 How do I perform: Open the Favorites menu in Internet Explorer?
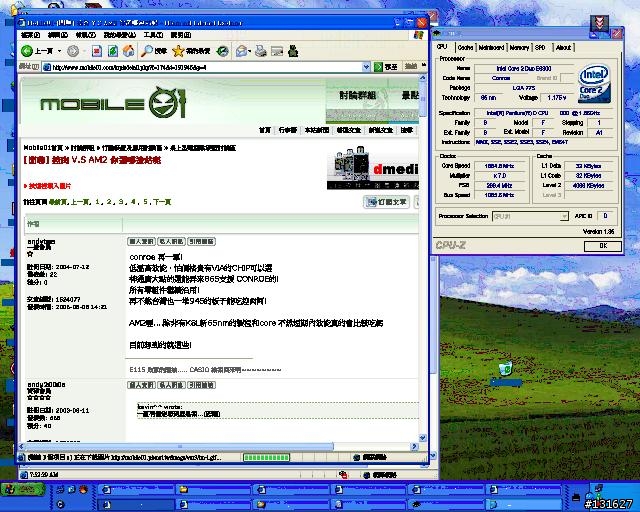[120, 35]
